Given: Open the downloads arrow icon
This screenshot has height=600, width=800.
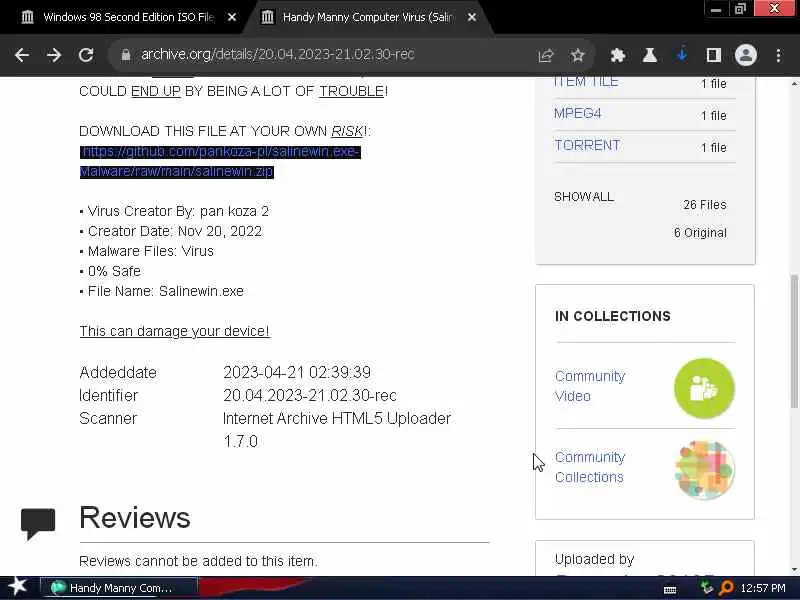Looking at the screenshot, I should click(x=682, y=55).
